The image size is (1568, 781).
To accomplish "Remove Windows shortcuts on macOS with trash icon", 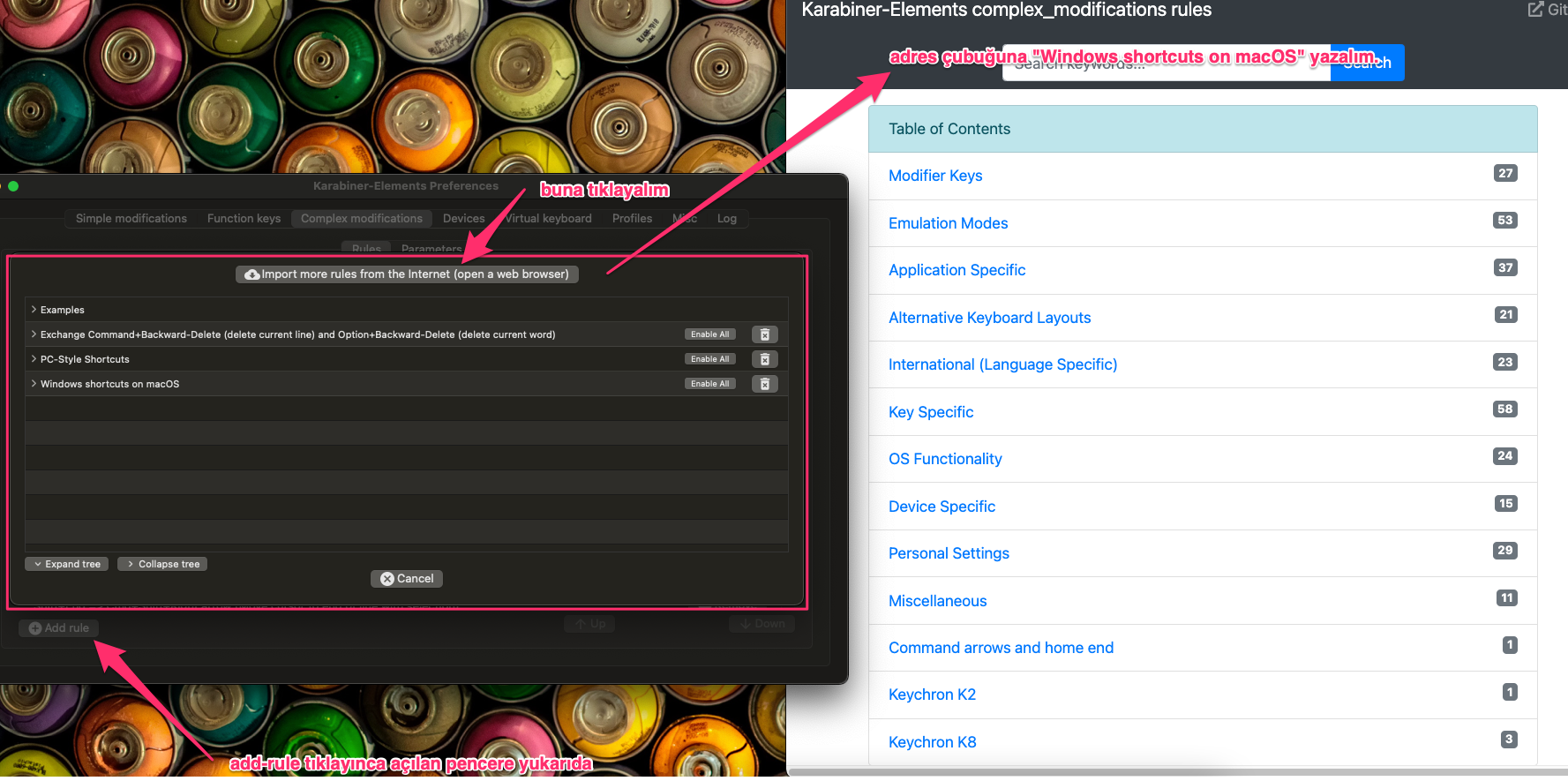I will [x=765, y=384].
